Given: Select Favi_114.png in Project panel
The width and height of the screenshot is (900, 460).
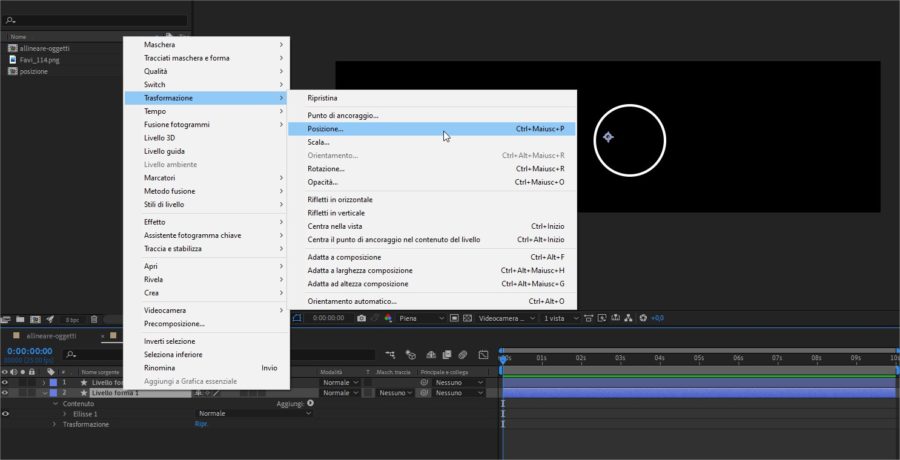Looking at the screenshot, I should [x=39, y=60].
